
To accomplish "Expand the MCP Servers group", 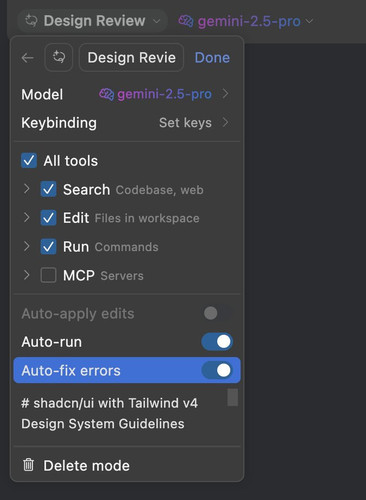I will point(27,275).
